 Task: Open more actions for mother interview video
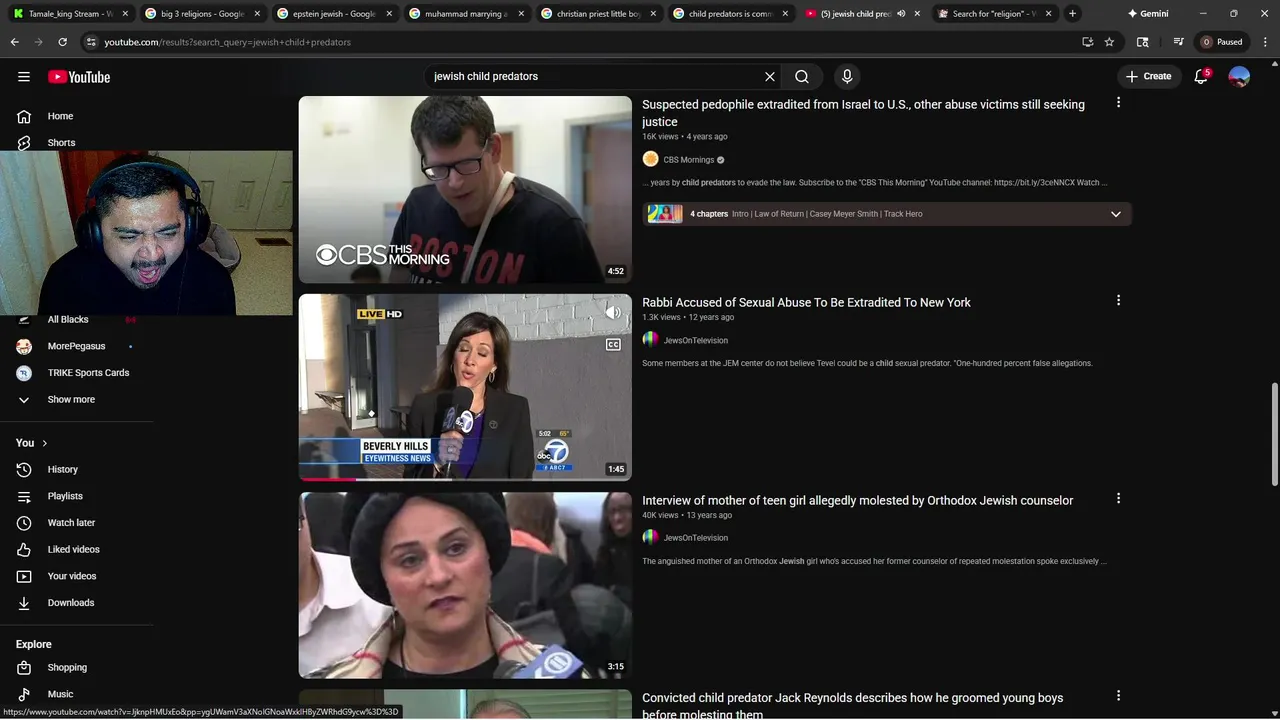(1118, 498)
